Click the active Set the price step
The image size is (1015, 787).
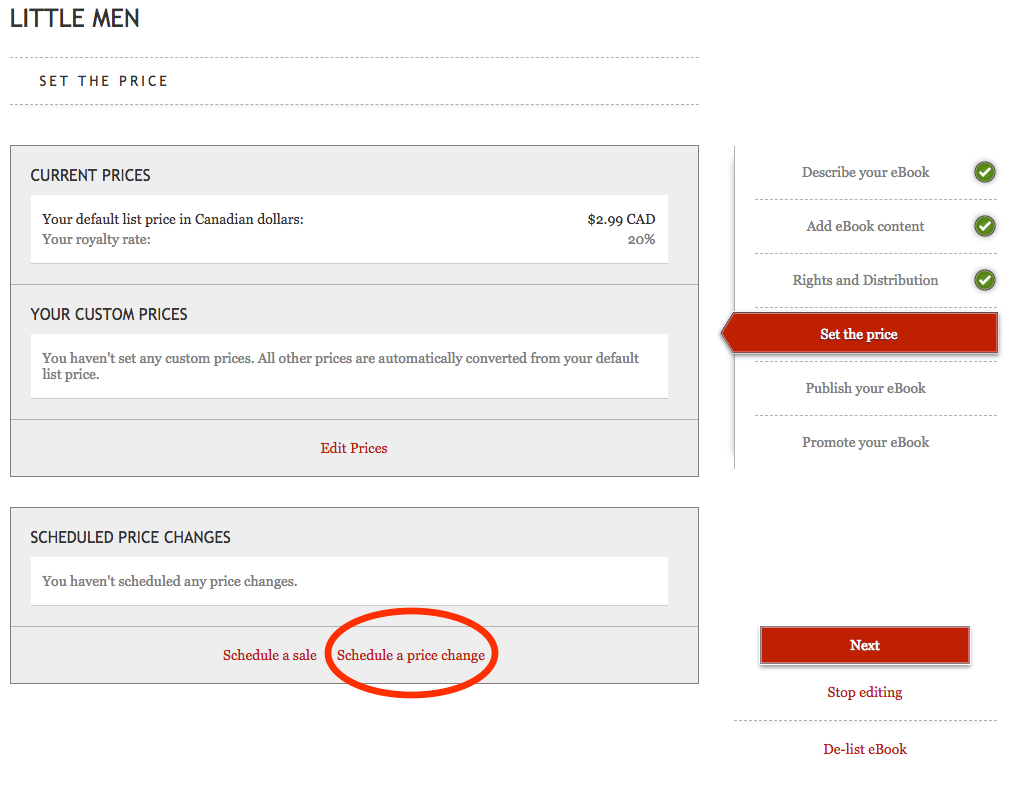pyautogui.click(x=859, y=334)
